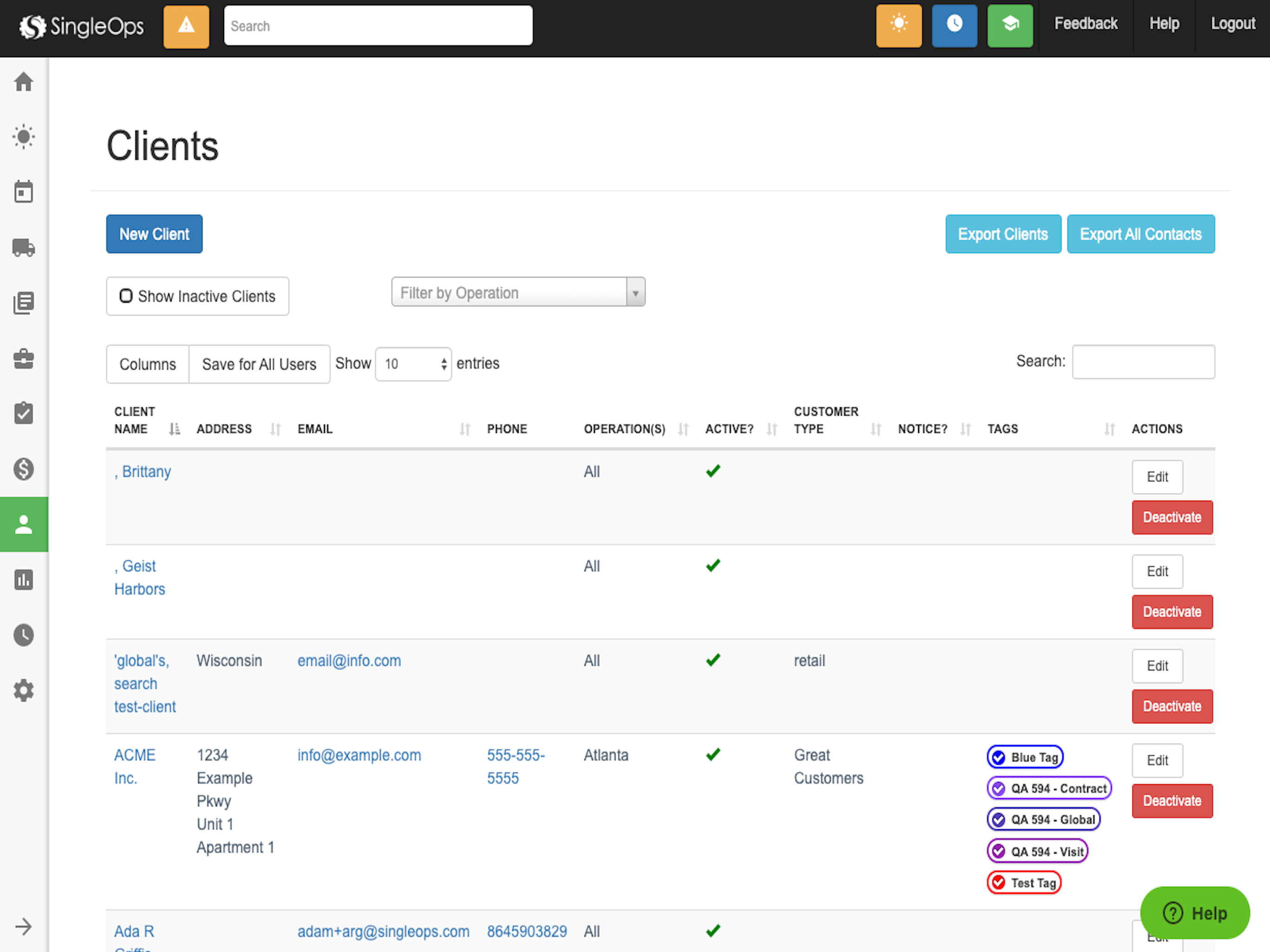Click Logout in top menu
Image resolution: width=1270 pixels, height=952 pixels.
pyautogui.click(x=1233, y=24)
